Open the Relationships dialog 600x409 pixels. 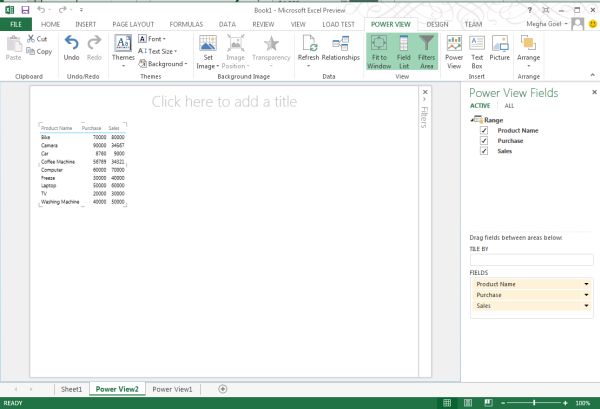click(341, 48)
